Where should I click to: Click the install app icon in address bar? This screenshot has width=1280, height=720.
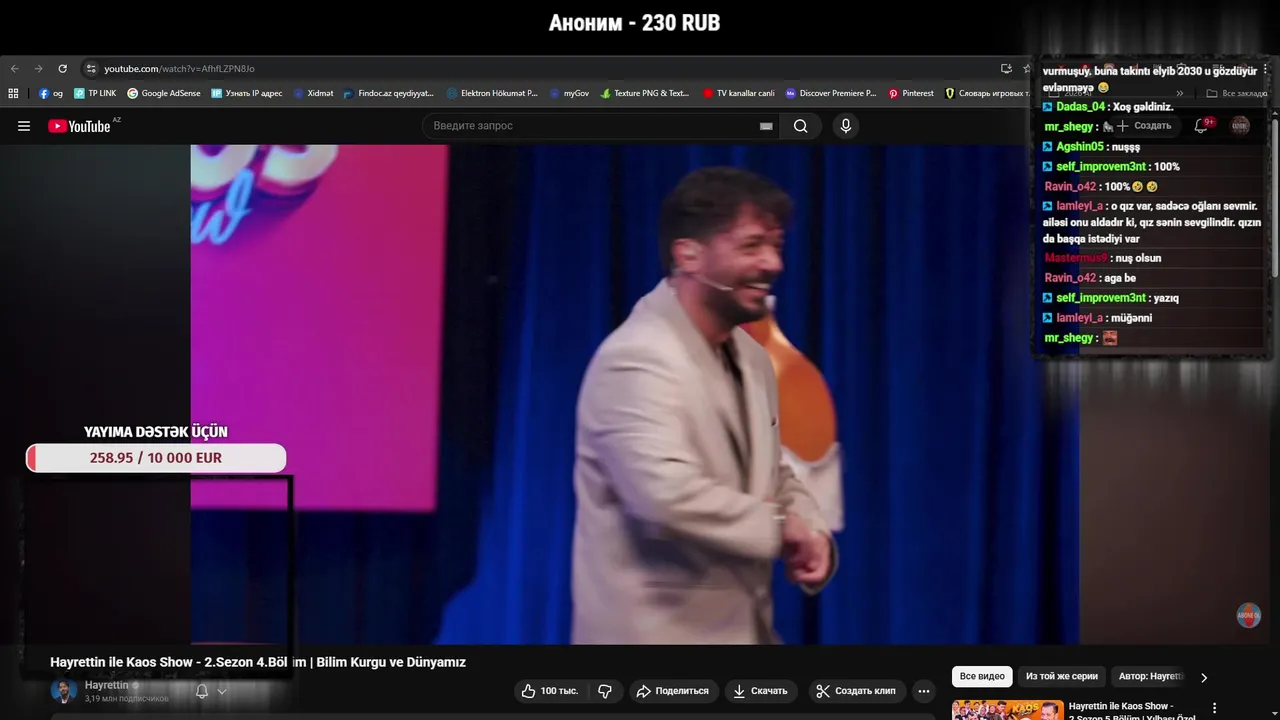click(1006, 69)
